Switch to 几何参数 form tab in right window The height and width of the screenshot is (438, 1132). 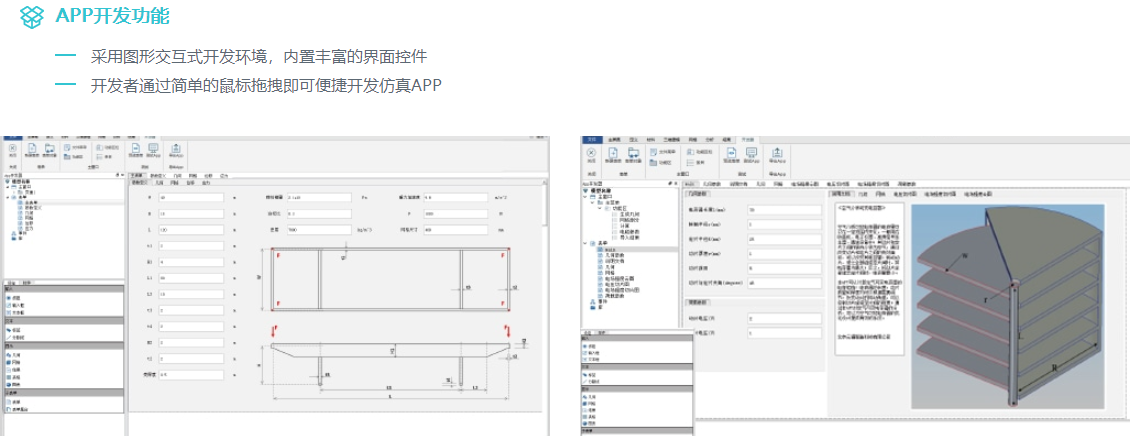pyautogui.click(x=711, y=184)
